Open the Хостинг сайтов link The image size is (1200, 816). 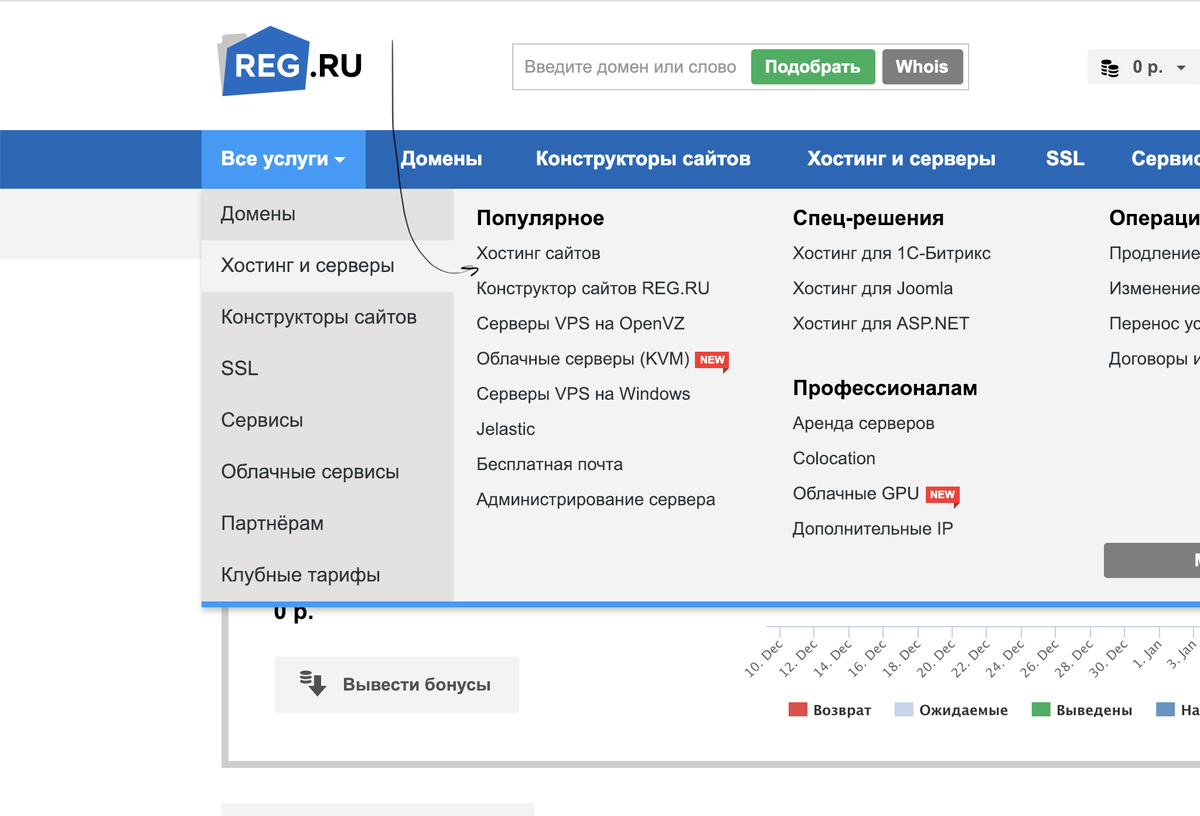[538, 253]
